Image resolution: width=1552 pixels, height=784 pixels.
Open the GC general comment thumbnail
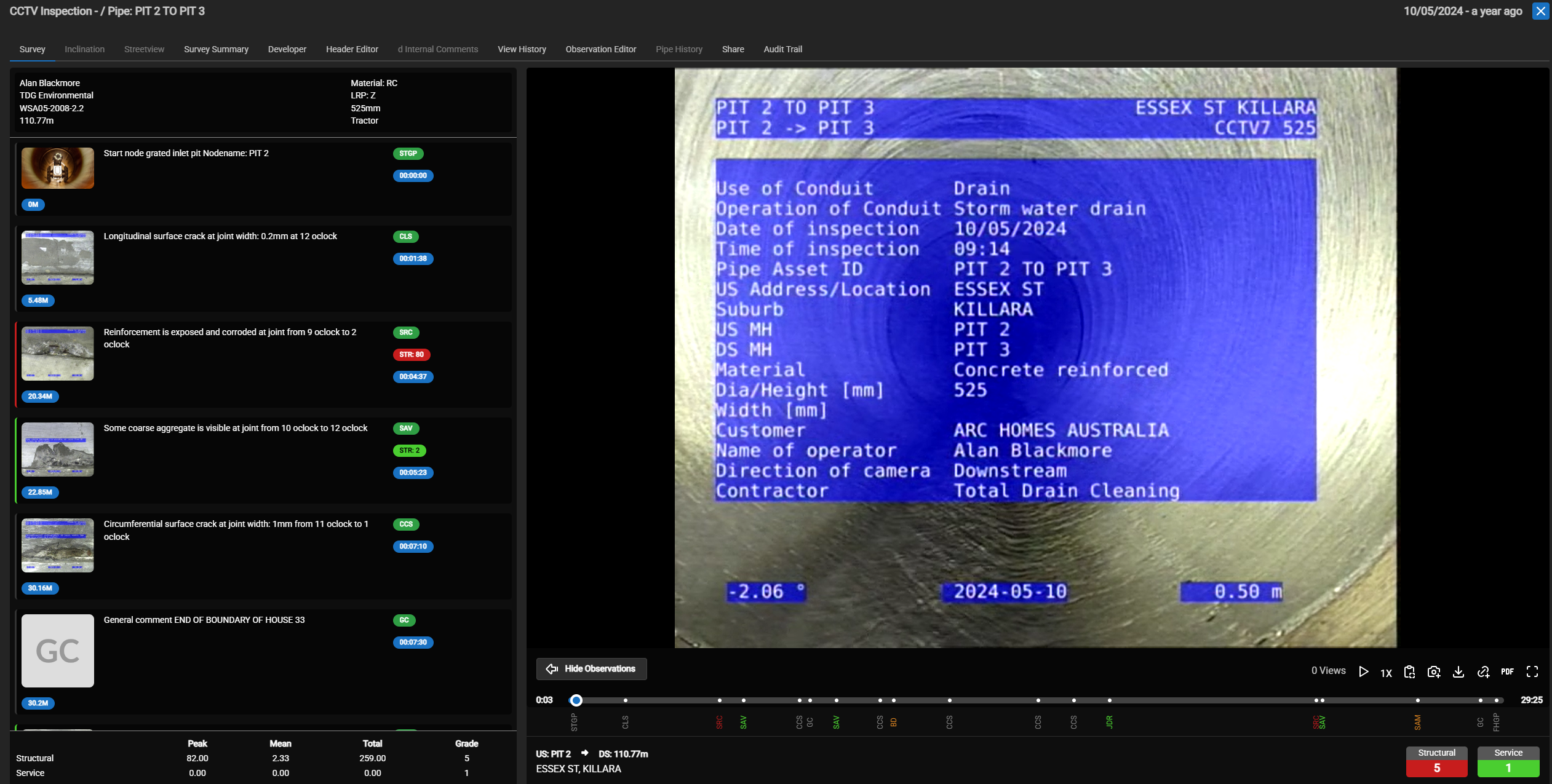(58, 651)
